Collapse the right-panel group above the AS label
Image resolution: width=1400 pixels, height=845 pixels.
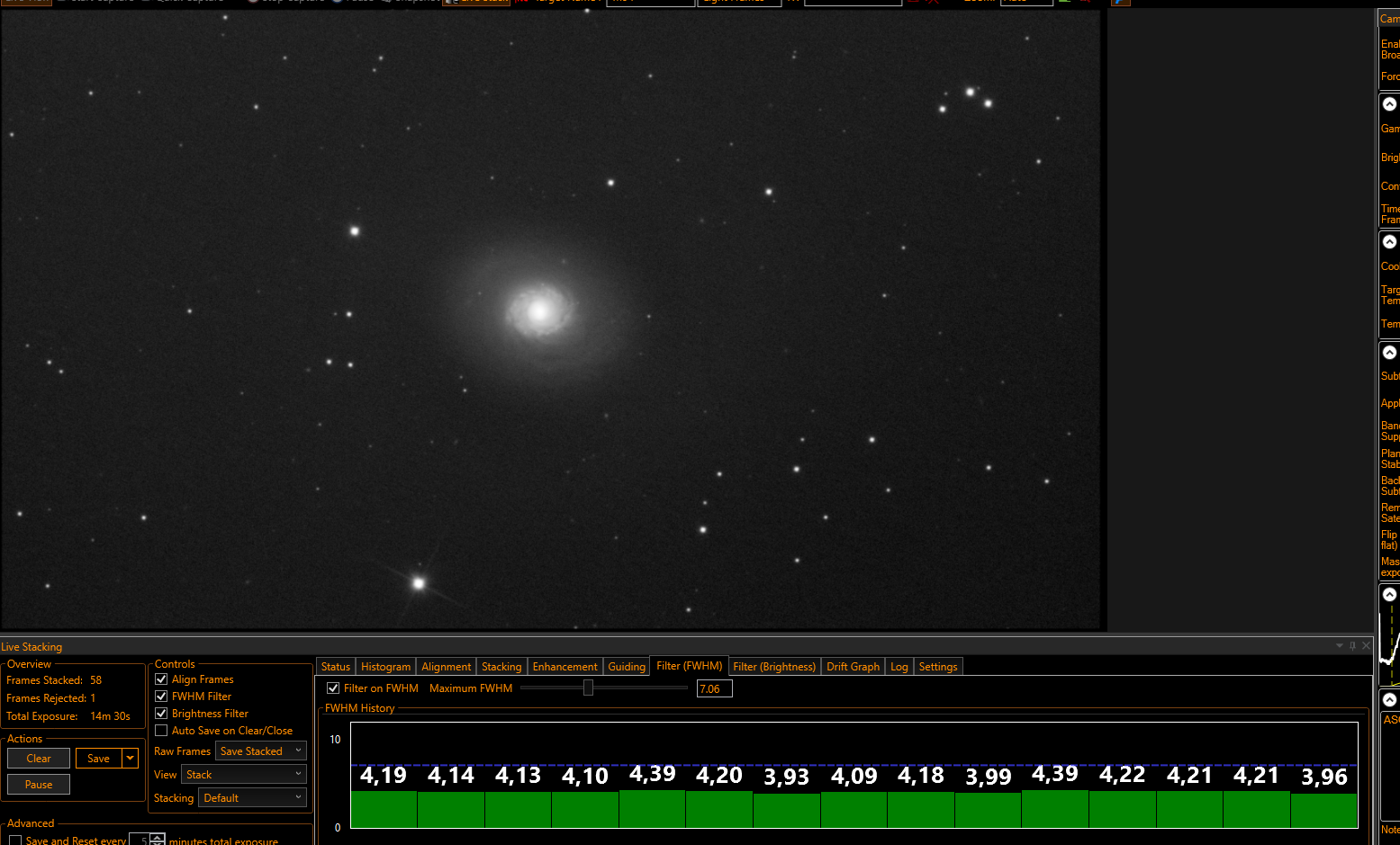click(1389, 699)
